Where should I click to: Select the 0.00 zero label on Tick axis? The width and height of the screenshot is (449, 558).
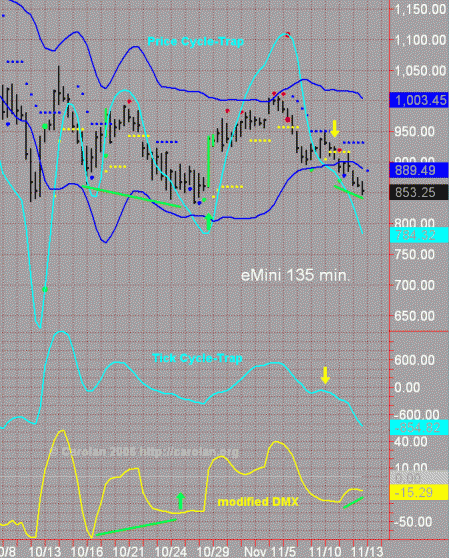[407, 387]
